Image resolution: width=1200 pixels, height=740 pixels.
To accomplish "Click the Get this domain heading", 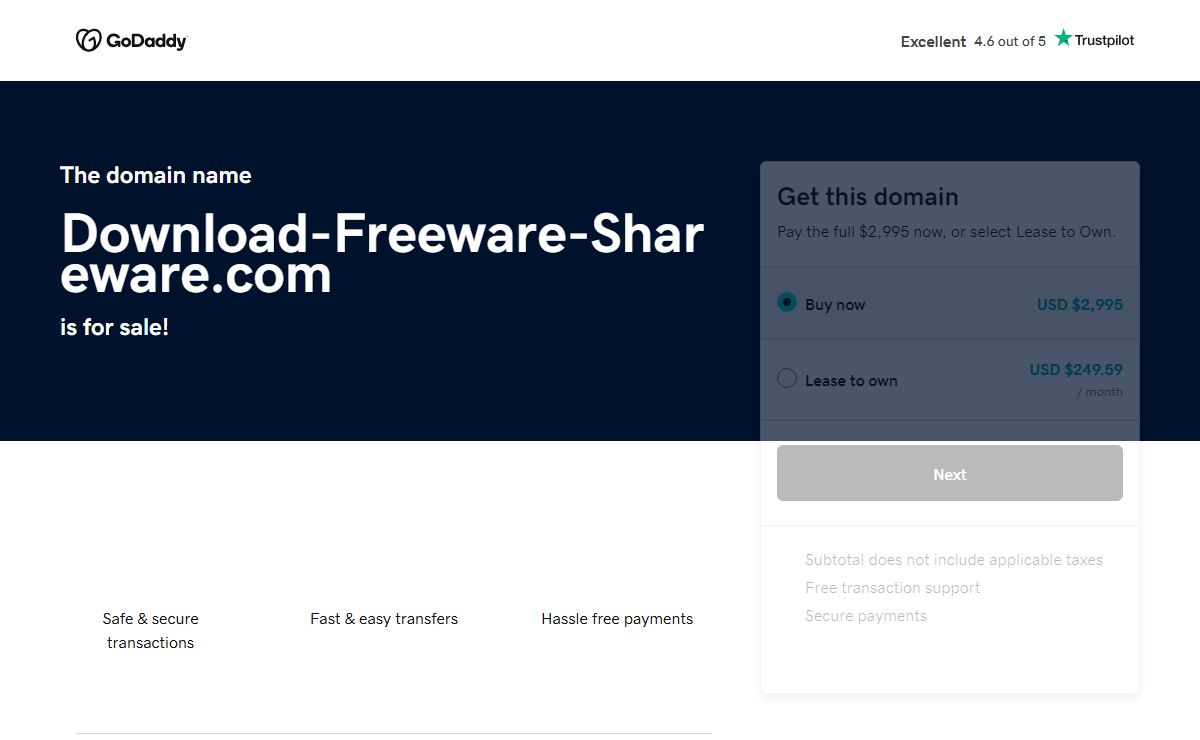I will (x=868, y=197).
